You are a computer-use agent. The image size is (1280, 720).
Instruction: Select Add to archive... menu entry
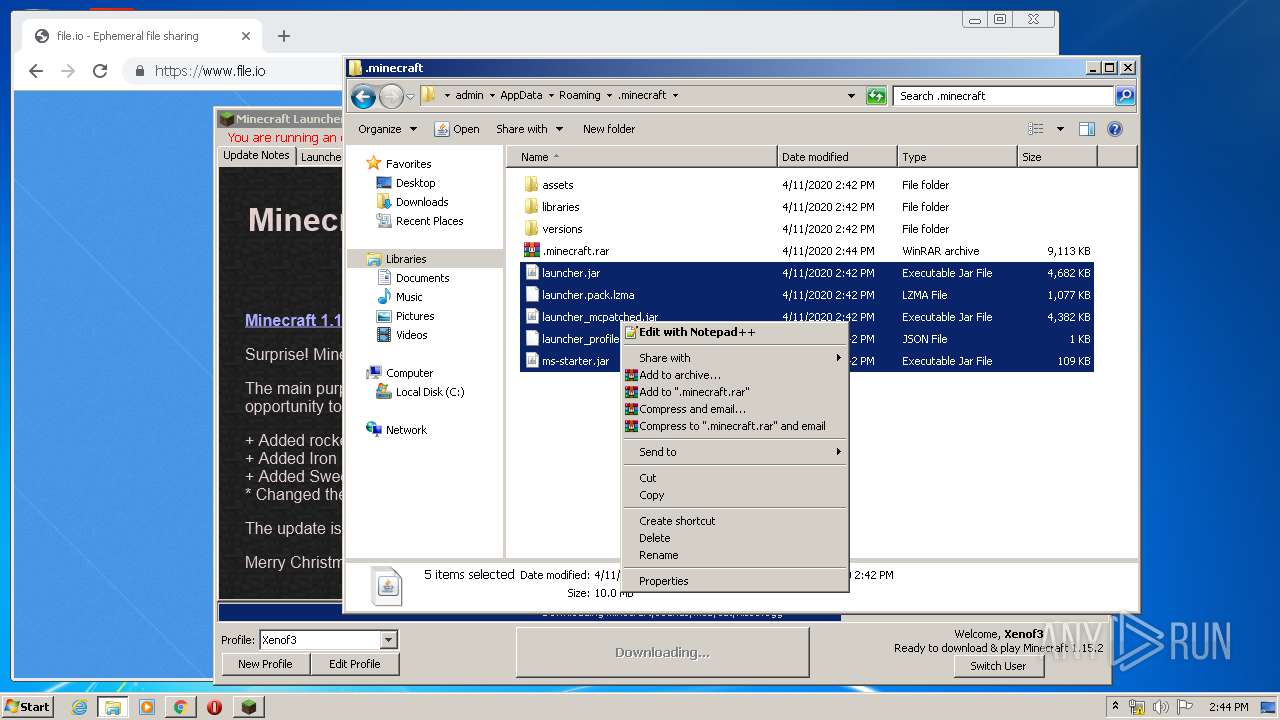point(734,375)
